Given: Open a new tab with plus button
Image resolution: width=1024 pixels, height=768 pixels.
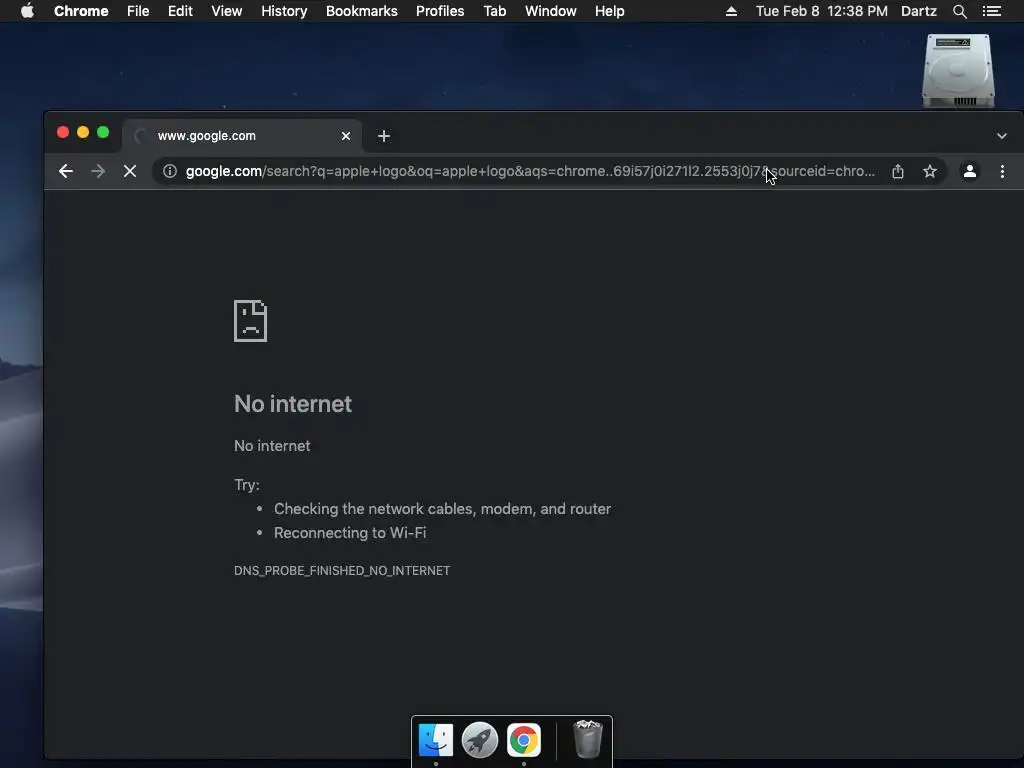Looking at the screenshot, I should [x=384, y=136].
